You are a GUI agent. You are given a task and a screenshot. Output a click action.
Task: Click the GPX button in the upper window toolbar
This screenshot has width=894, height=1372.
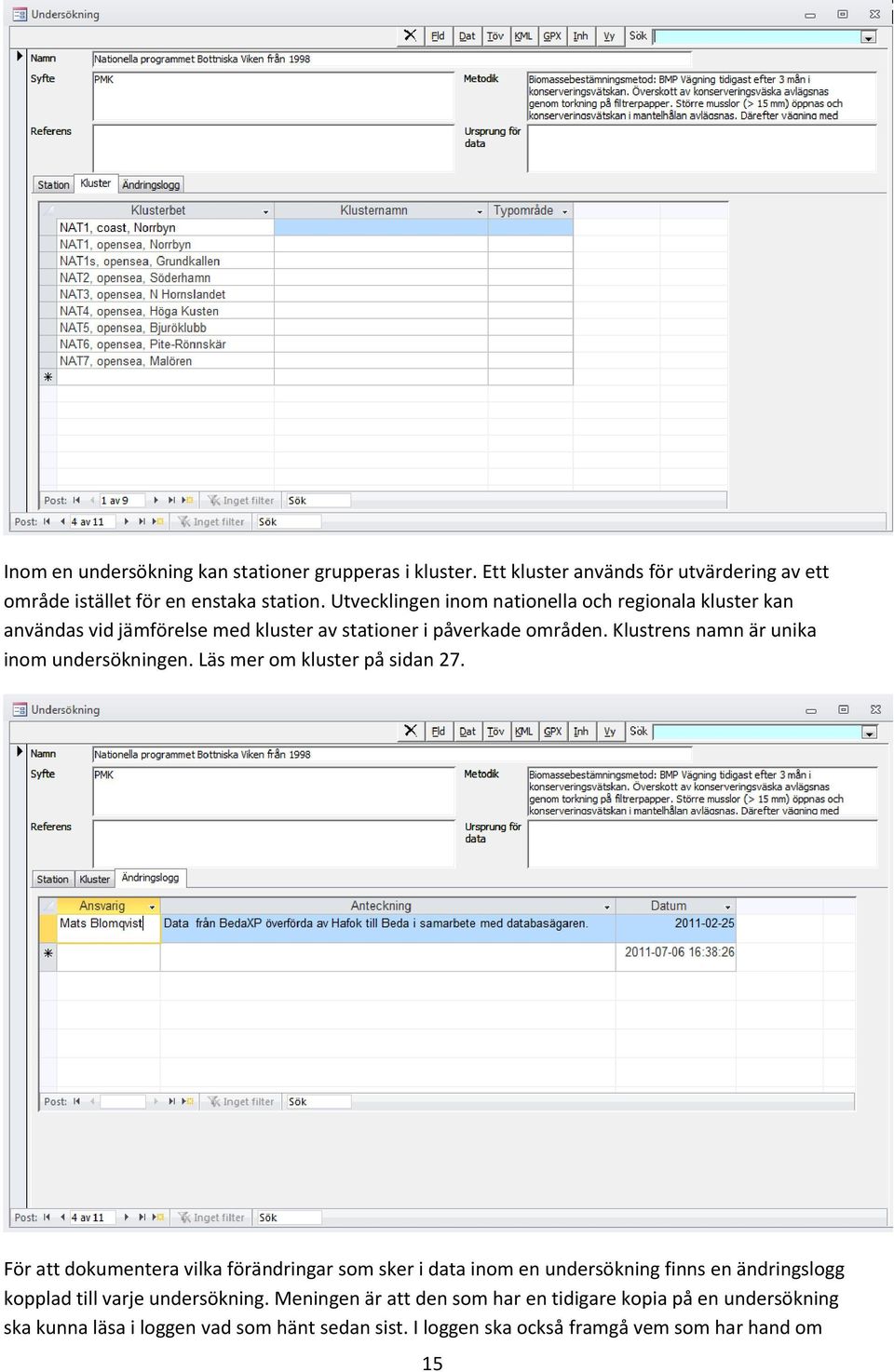pyautogui.click(x=552, y=36)
